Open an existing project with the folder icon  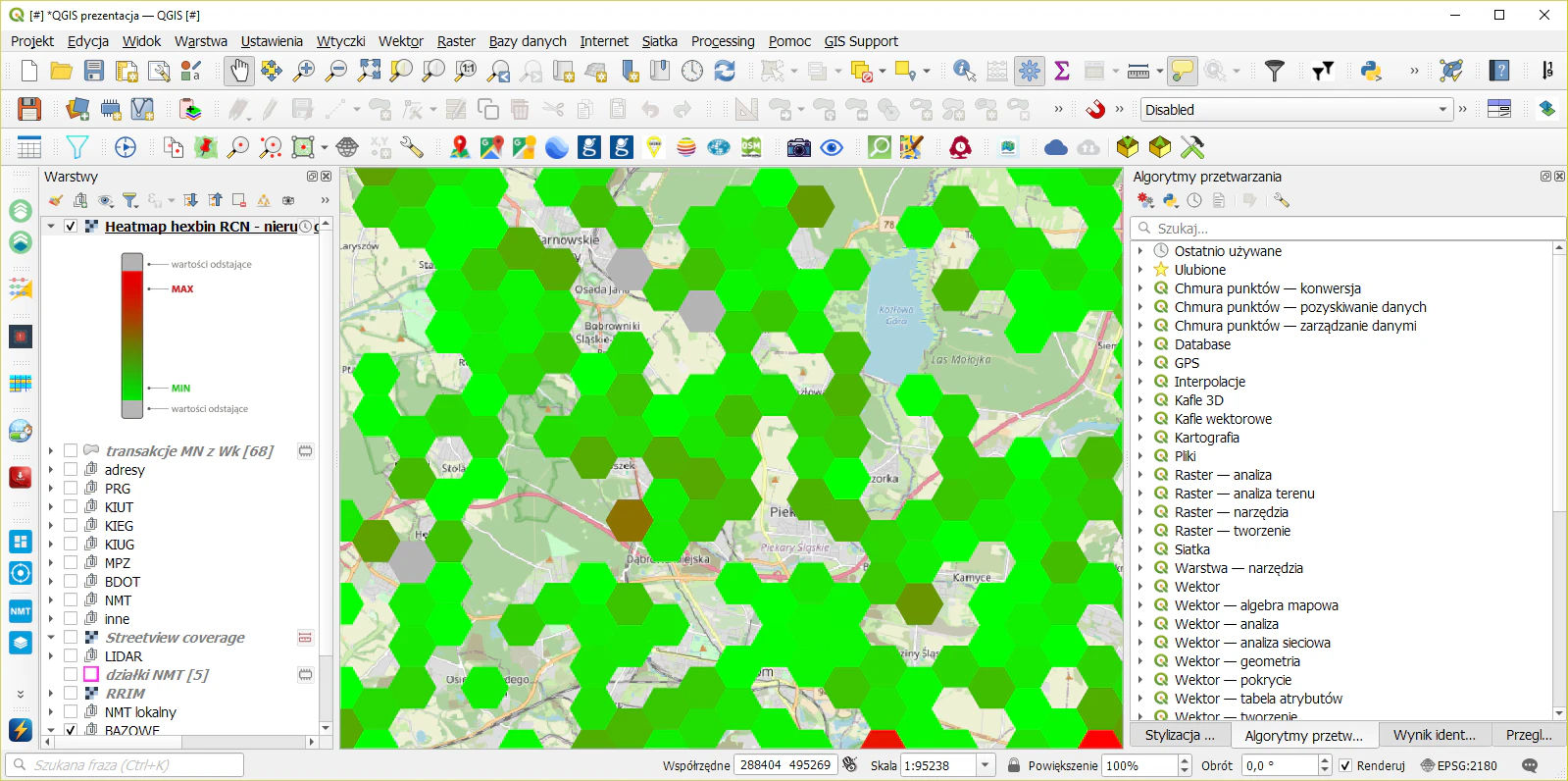[x=61, y=71]
